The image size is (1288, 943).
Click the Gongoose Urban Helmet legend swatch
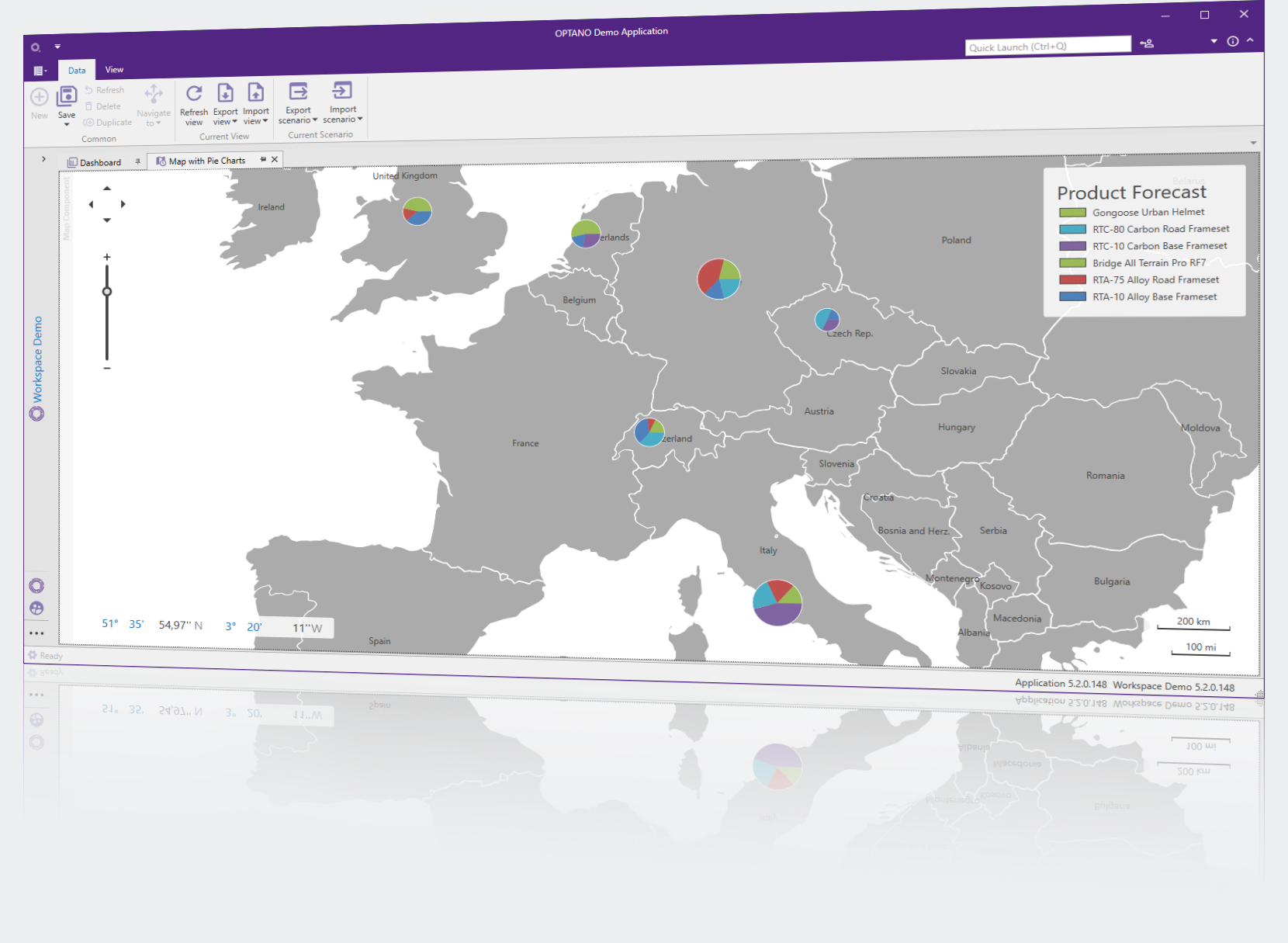(x=1072, y=213)
